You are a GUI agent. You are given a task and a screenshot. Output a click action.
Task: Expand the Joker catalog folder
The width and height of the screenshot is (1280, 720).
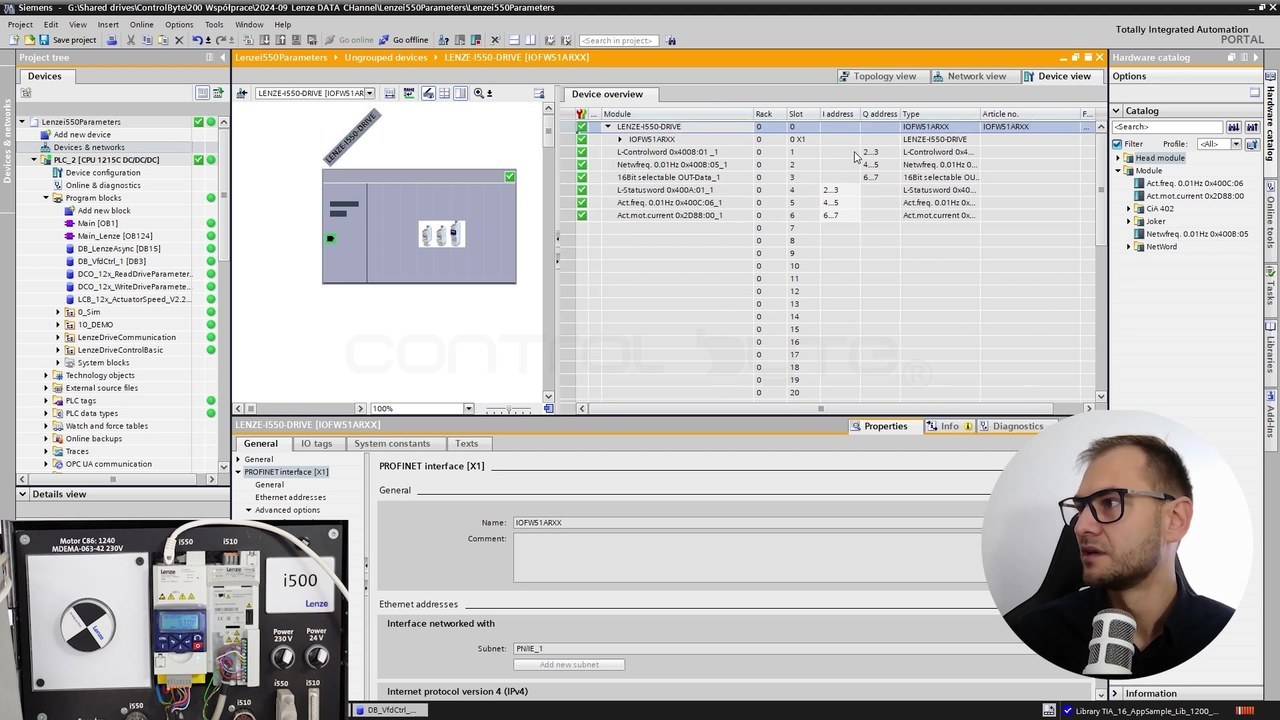tap(1129, 221)
